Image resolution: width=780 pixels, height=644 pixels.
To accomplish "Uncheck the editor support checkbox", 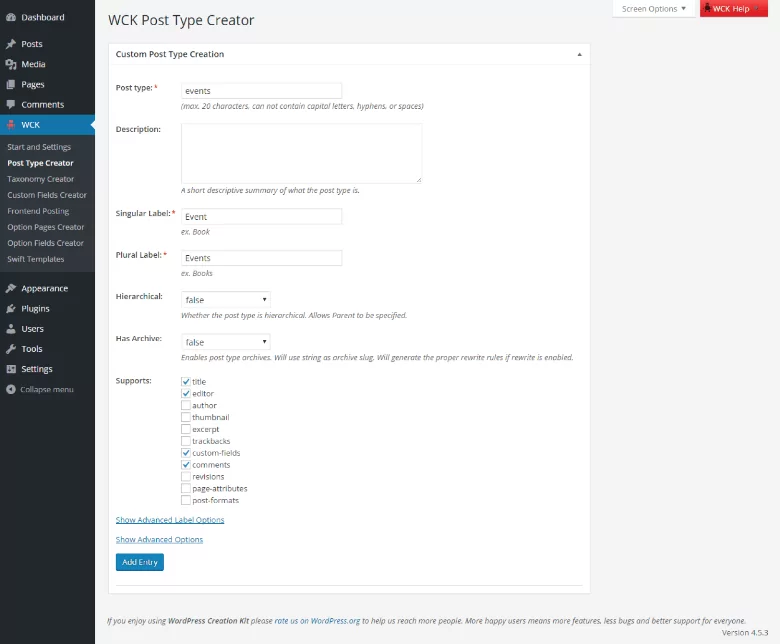I will click(x=186, y=393).
